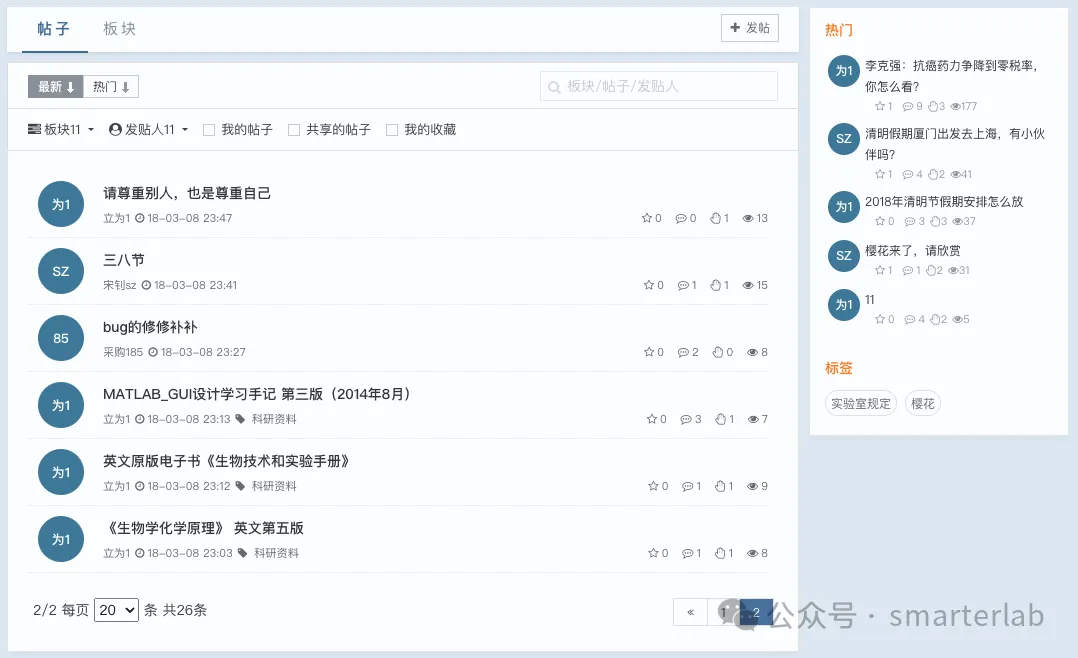The image size is (1078, 658).
Task: Click the comment icon on MATLAB_GUI post
Action: coord(685,419)
